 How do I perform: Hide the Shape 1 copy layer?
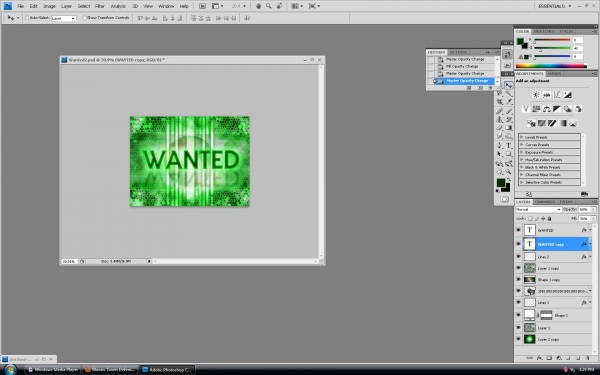518,279
